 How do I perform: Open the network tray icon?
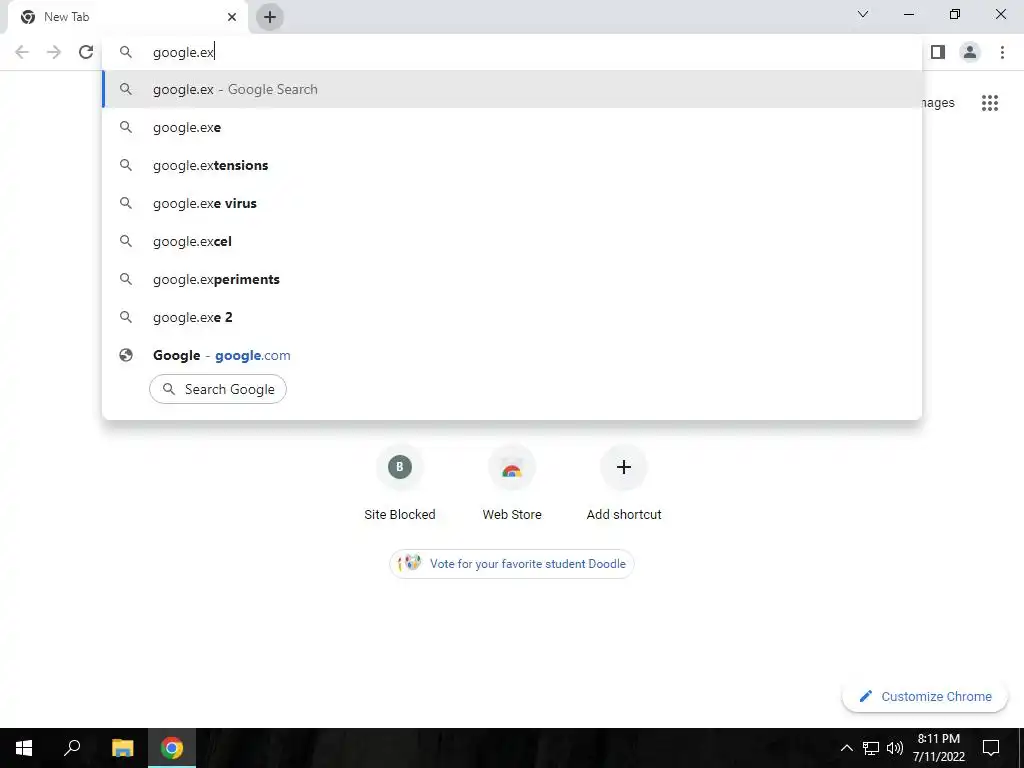pyautogui.click(x=871, y=748)
